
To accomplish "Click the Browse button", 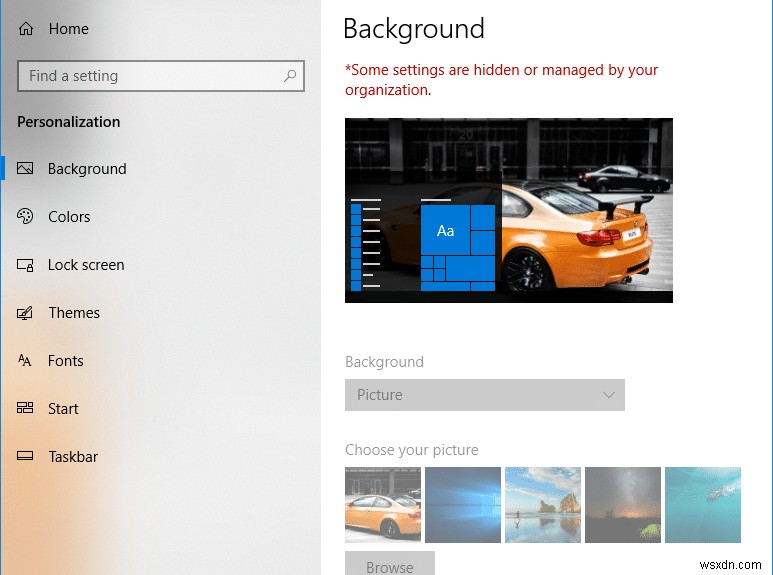I will coord(390,564).
